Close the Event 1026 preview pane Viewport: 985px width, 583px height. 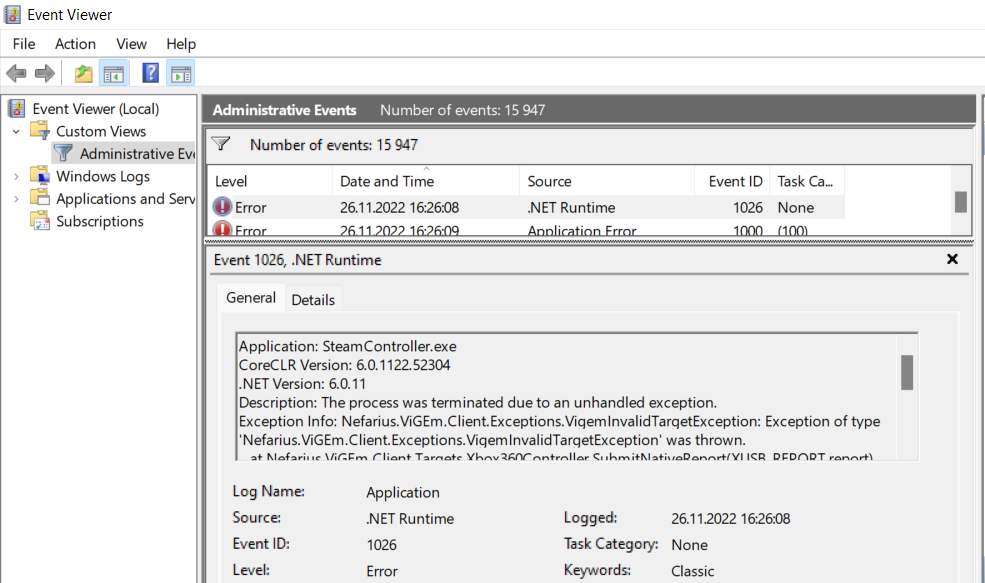(952, 259)
